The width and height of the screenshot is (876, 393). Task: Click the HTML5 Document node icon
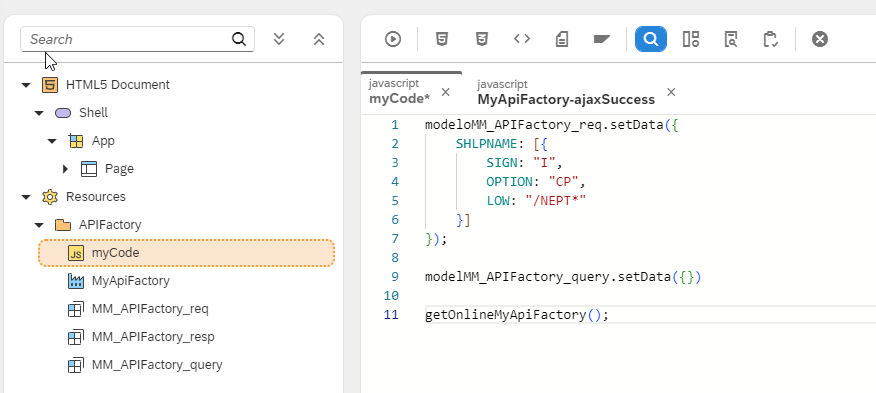pos(50,85)
